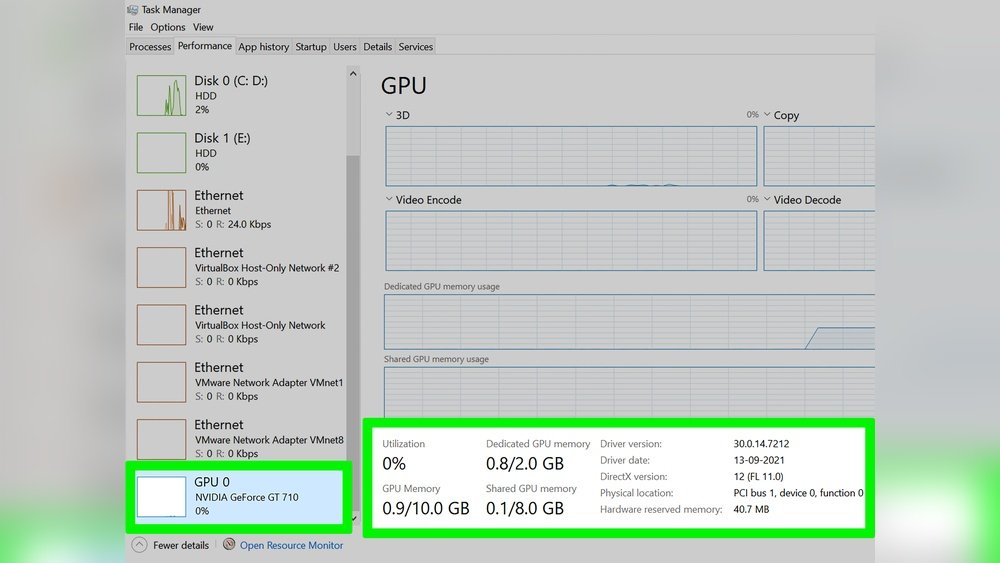Expand the Copy engine dropdown
1000x563 pixels.
767,115
